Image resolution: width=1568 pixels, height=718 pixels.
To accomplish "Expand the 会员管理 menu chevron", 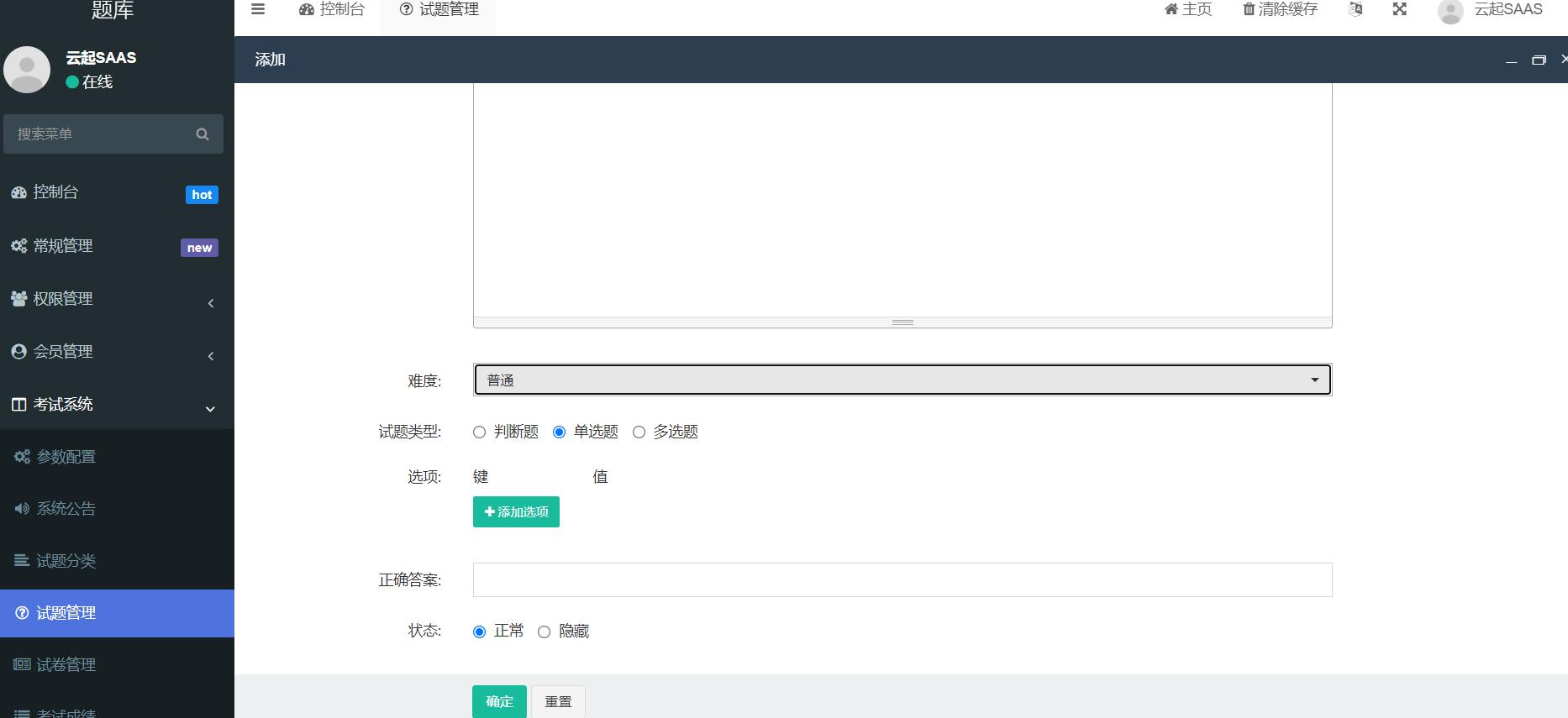I will (x=211, y=356).
